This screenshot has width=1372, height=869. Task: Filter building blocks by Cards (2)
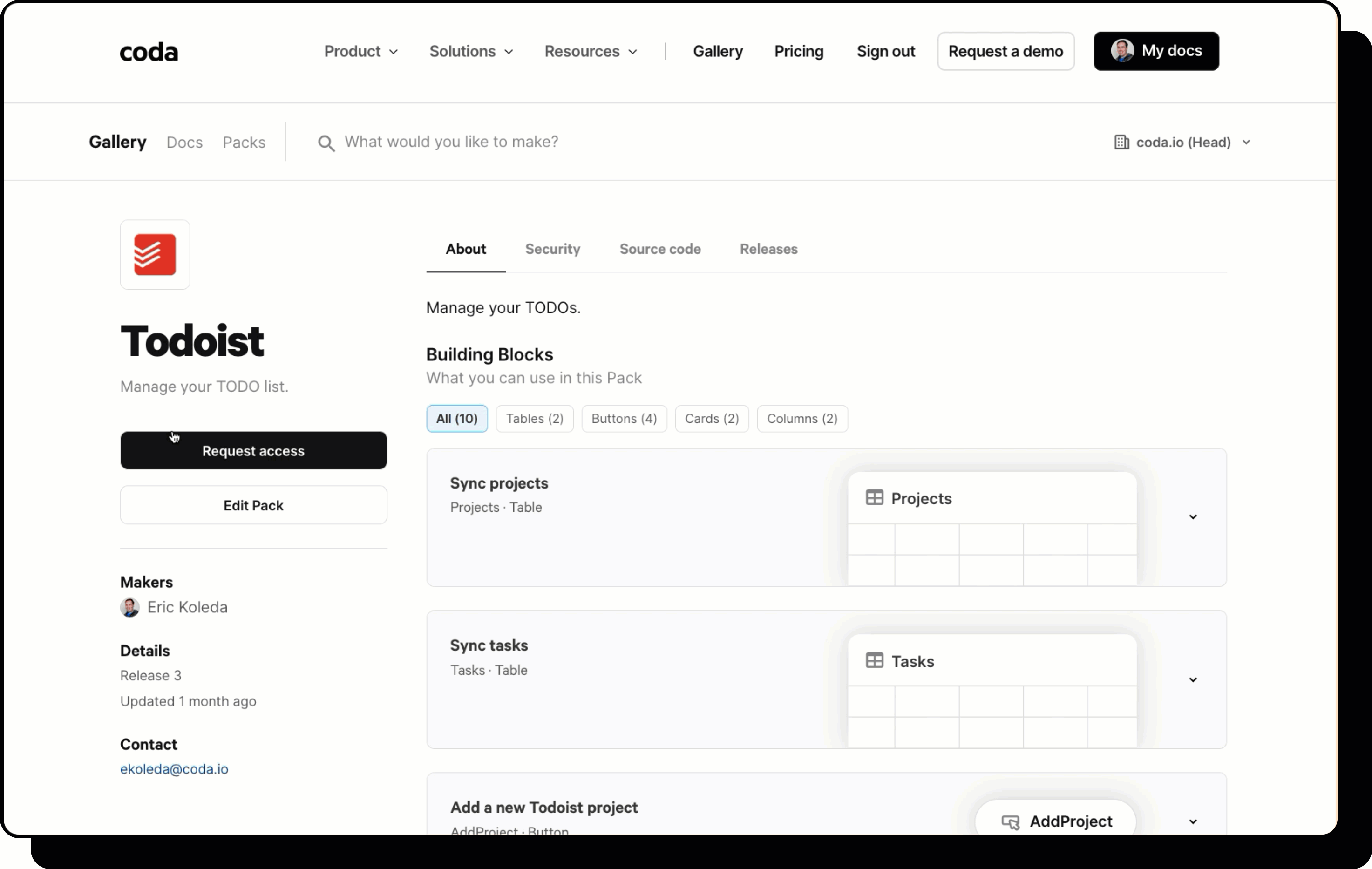712,418
